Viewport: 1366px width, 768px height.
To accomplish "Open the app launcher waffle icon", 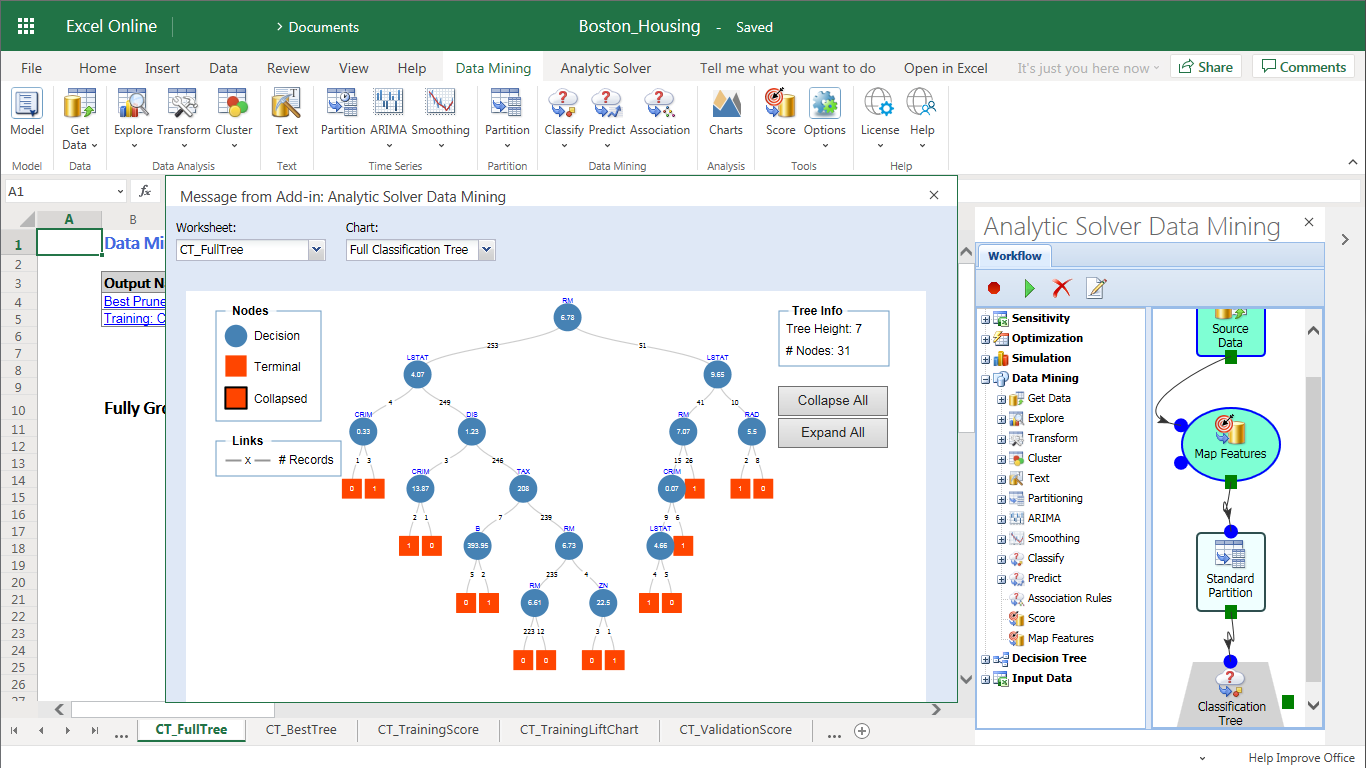I will click(26, 26).
